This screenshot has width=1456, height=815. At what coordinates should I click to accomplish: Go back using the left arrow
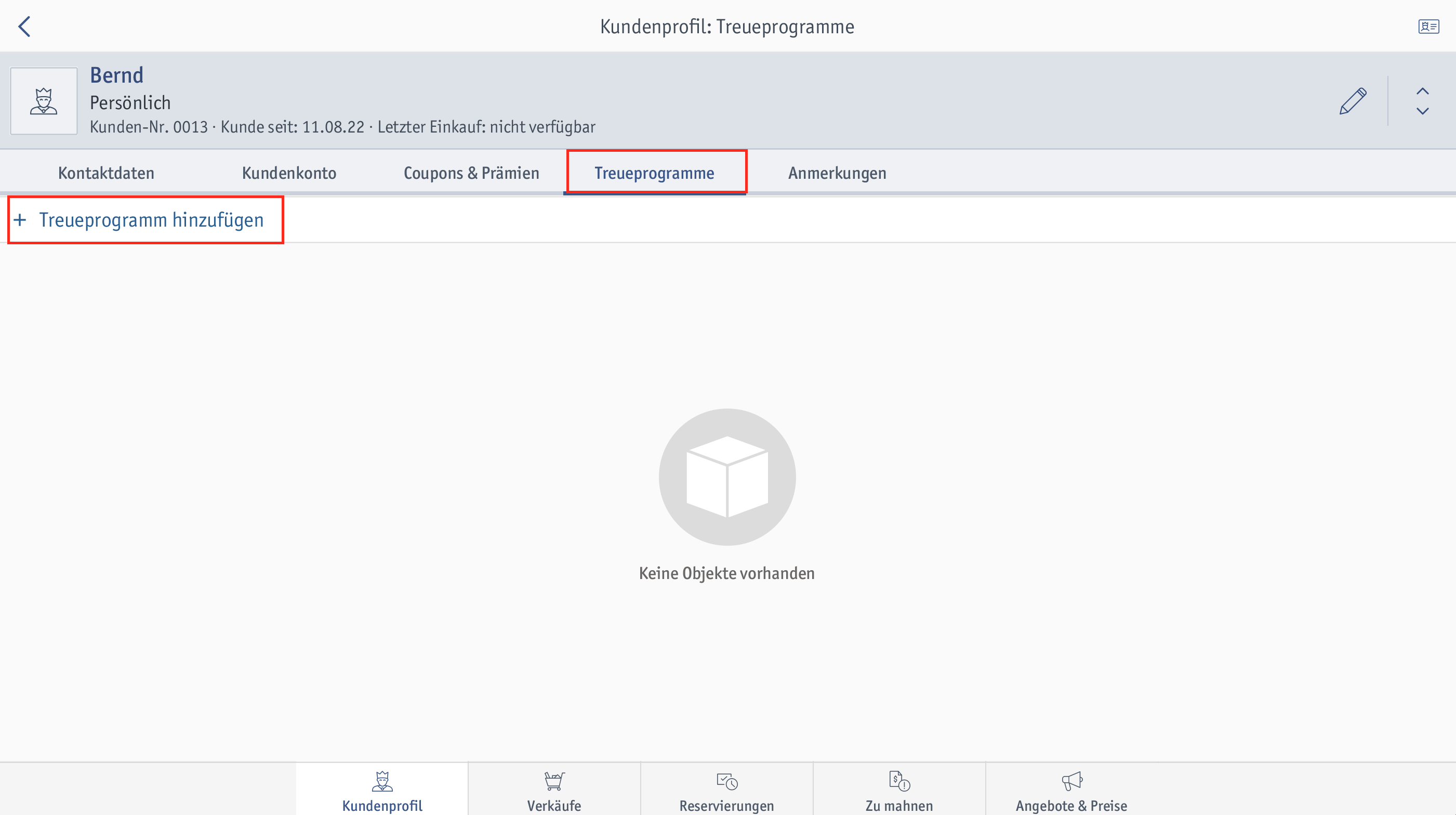pos(24,27)
